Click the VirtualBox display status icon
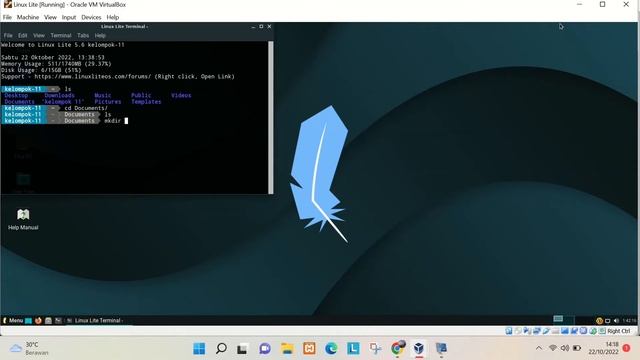 pos(565,331)
